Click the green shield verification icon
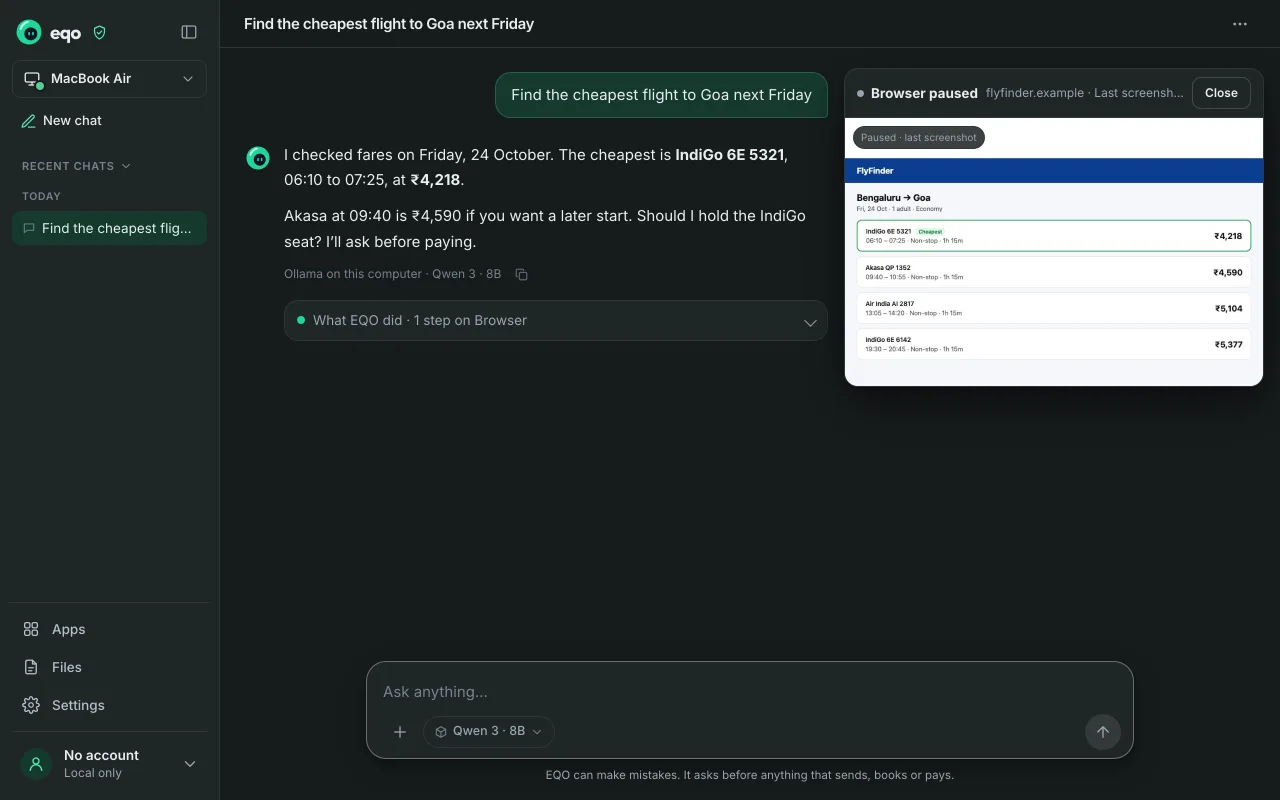The width and height of the screenshot is (1280, 800). pyautogui.click(x=99, y=32)
